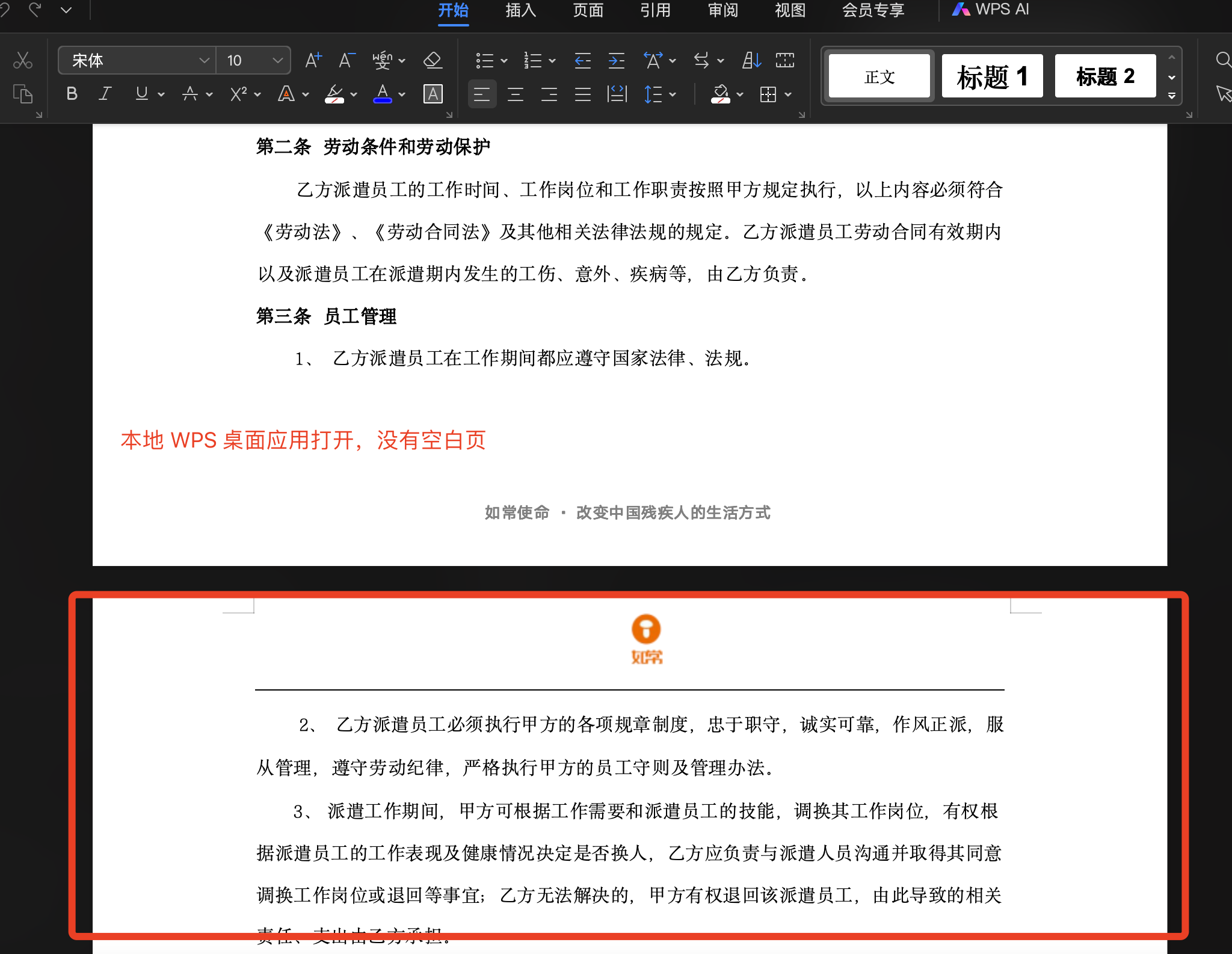
Task: Insert a bulleted list
Action: (x=484, y=60)
